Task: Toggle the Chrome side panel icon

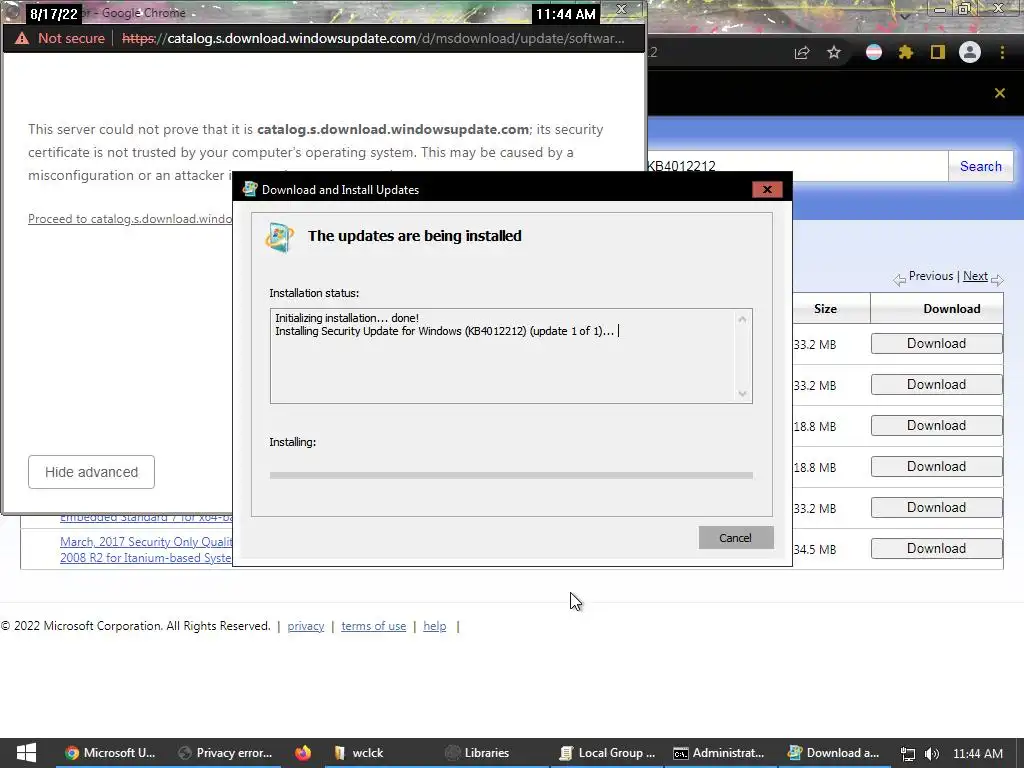Action: [x=938, y=52]
